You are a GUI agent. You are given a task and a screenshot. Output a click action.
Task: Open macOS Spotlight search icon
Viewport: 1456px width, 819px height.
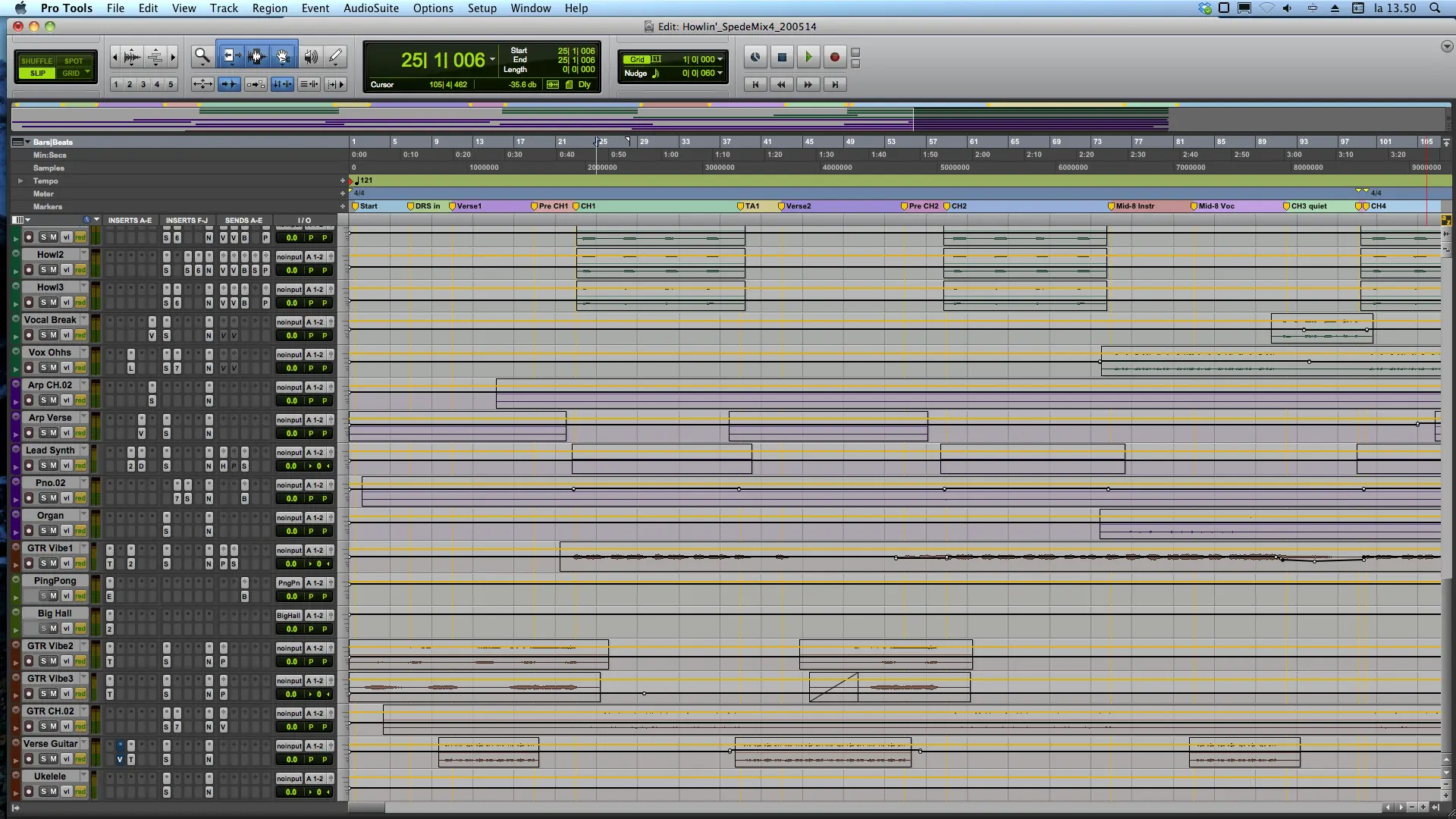click(1435, 8)
